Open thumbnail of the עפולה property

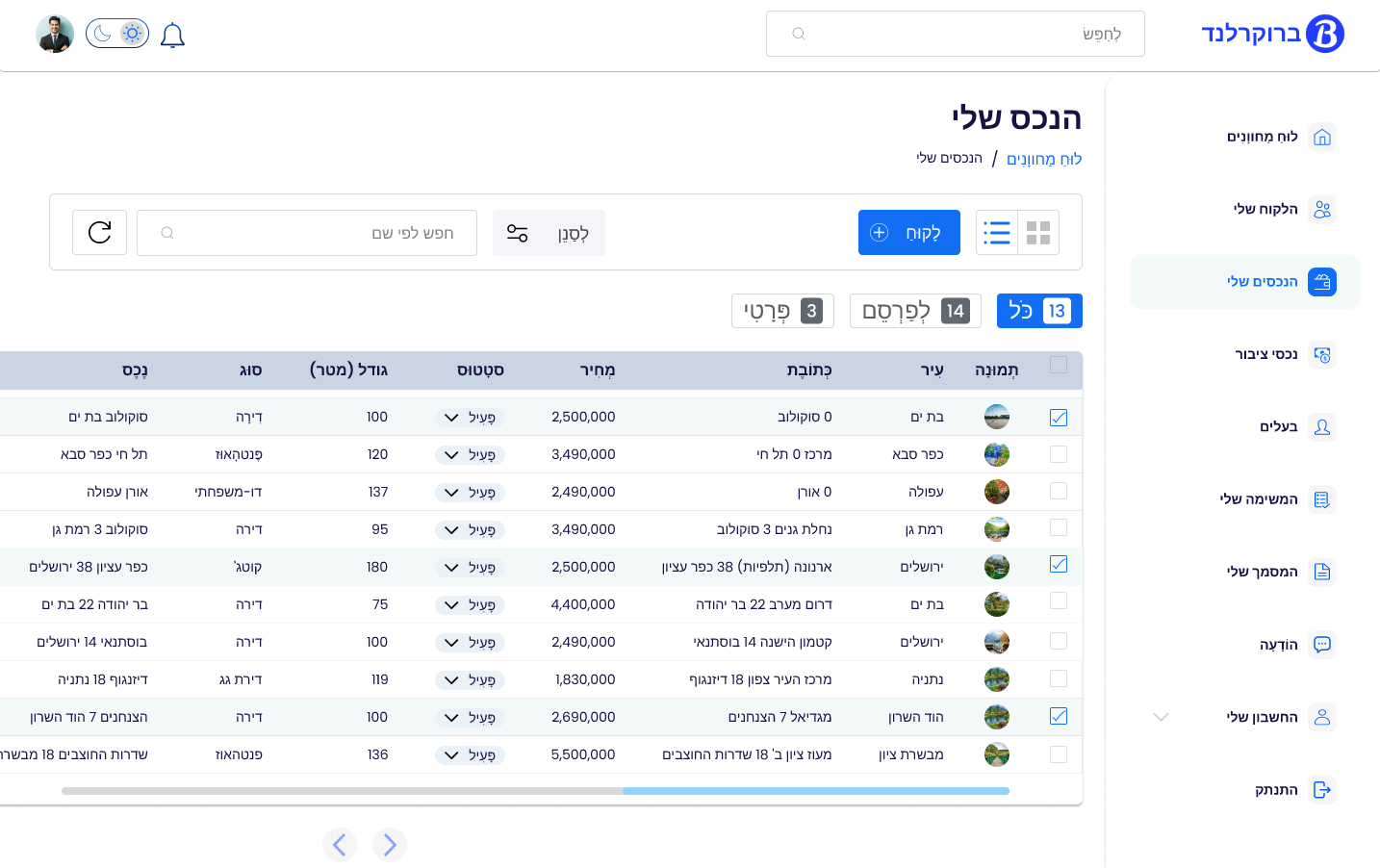(997, 492)
